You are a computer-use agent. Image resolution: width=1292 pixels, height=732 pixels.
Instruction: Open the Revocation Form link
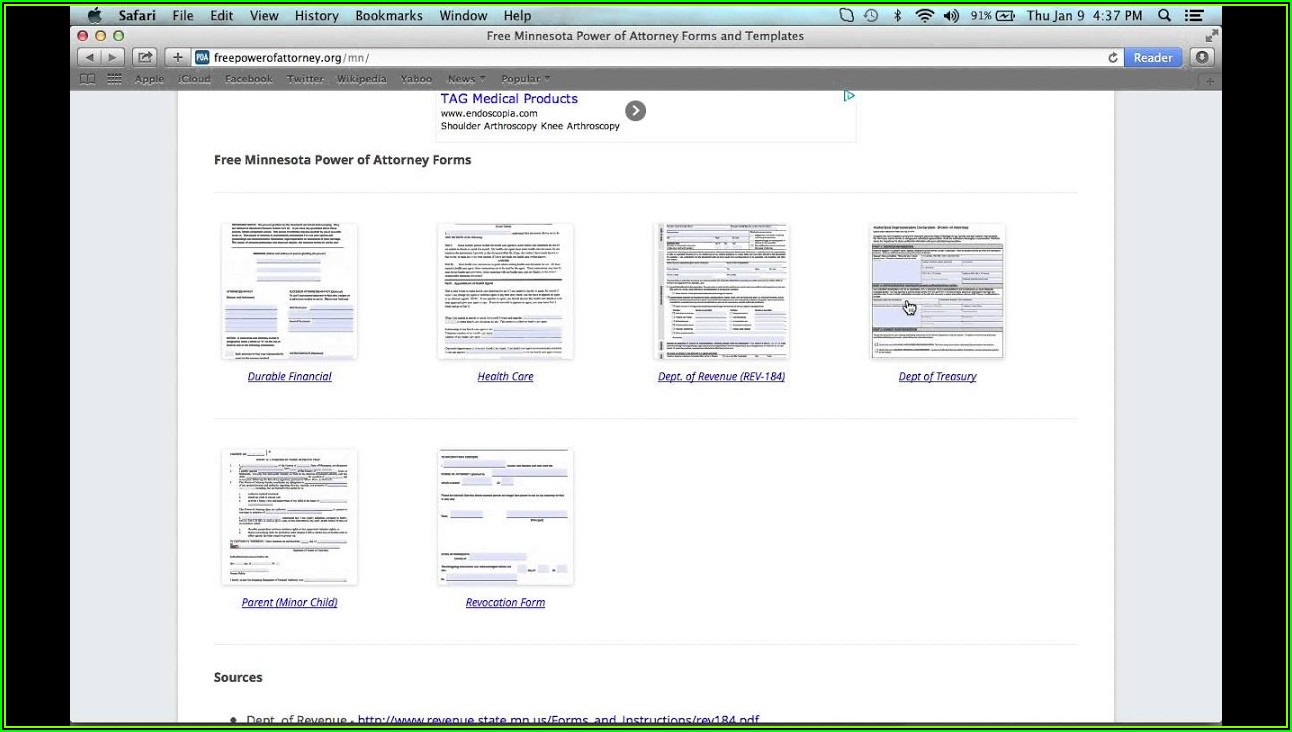coord(505,603)
